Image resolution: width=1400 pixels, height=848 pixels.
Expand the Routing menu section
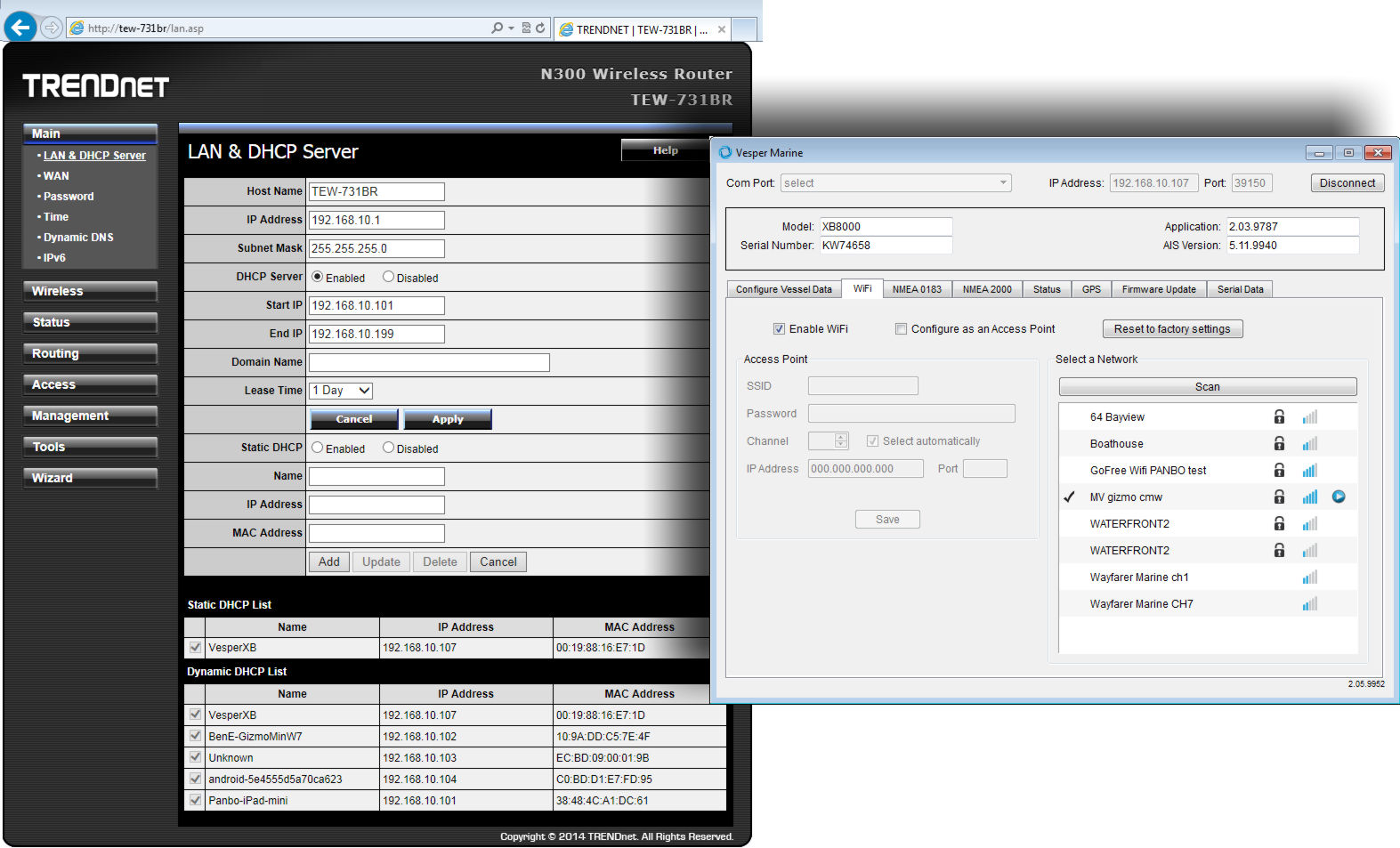click(90, 353)
